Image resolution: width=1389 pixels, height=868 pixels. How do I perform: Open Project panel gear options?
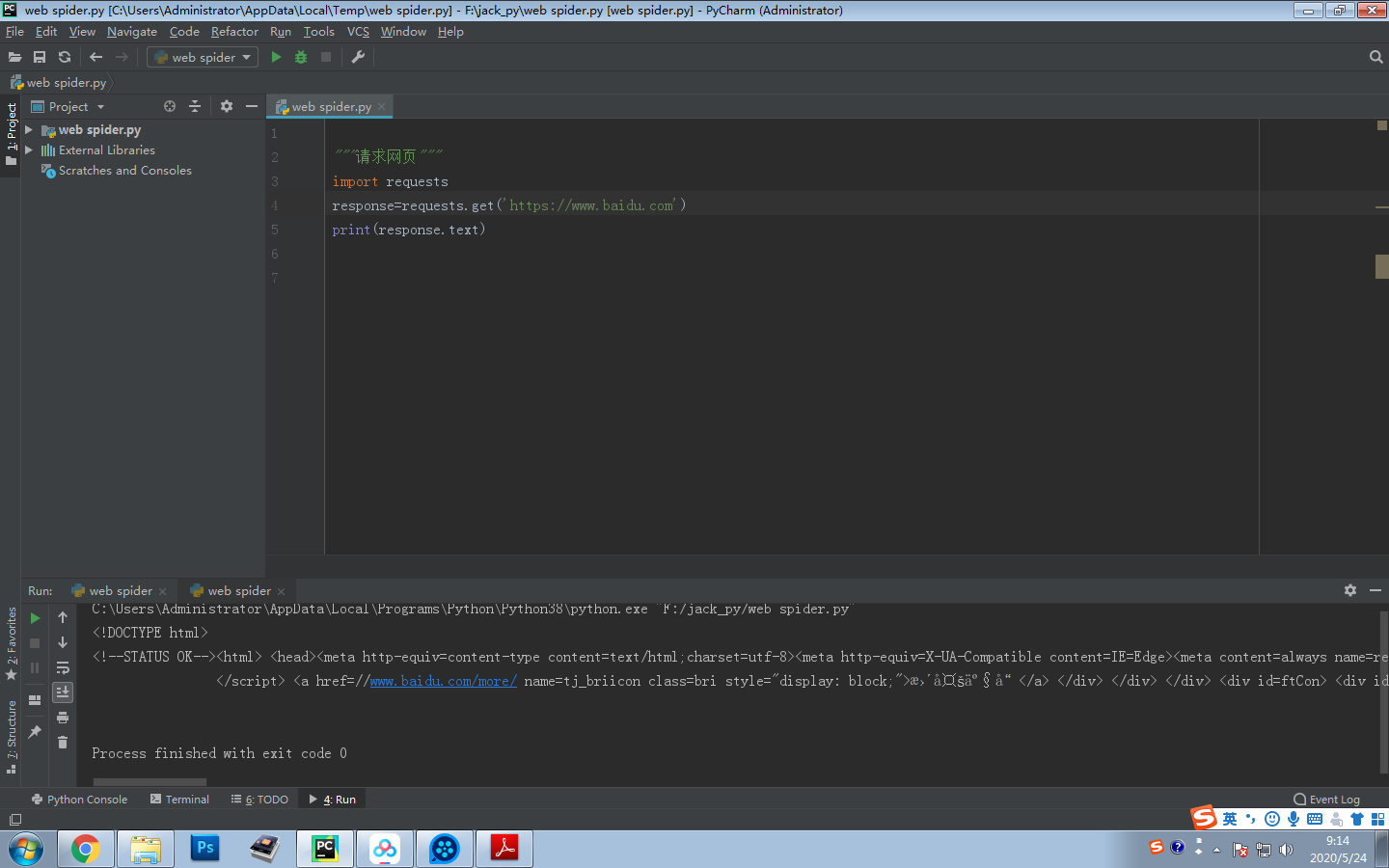coord(227,106)
